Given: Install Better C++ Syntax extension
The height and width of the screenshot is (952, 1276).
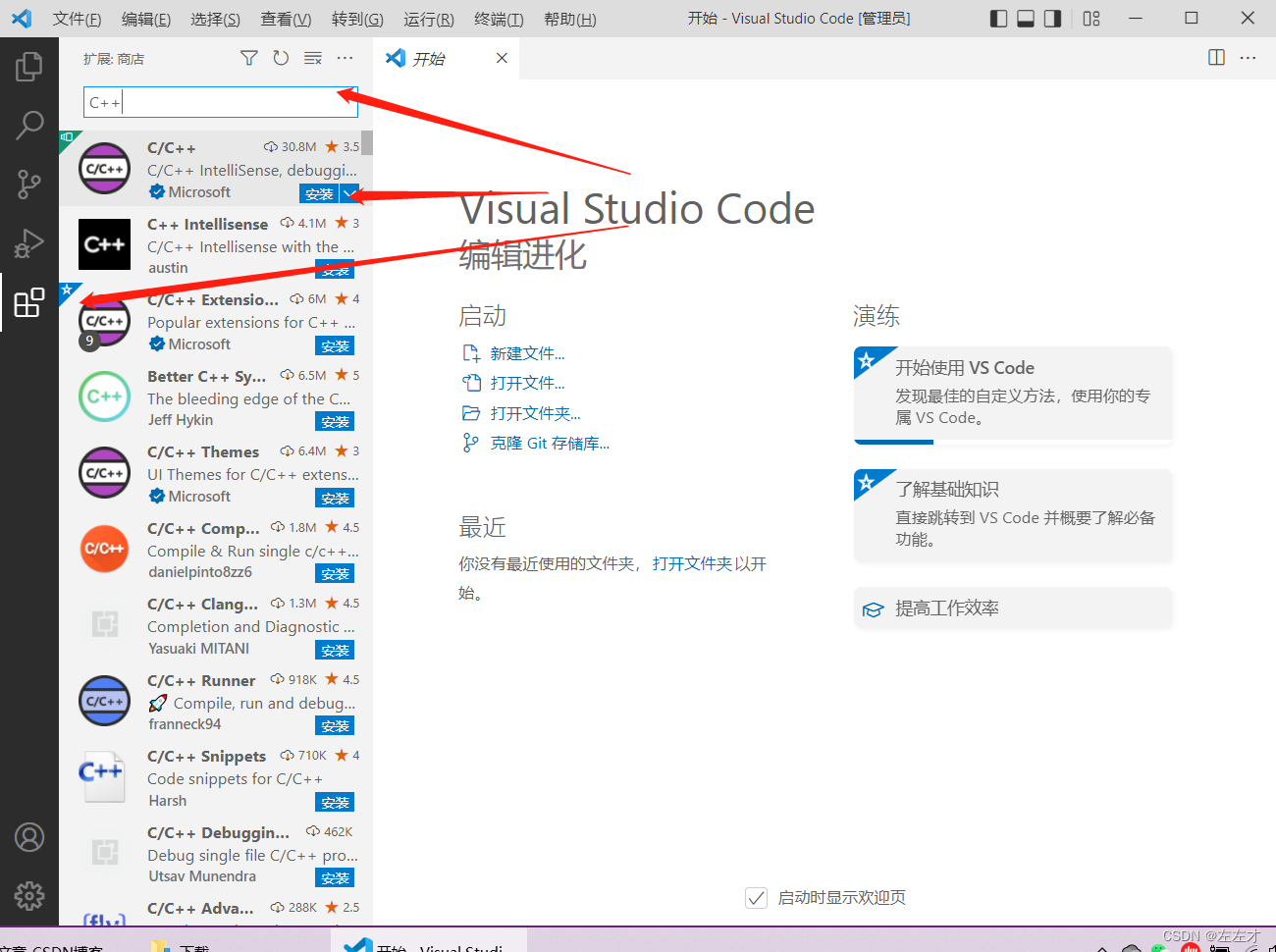Looking at the screenshot, I should pyautogui.click(x=335, y=421).
